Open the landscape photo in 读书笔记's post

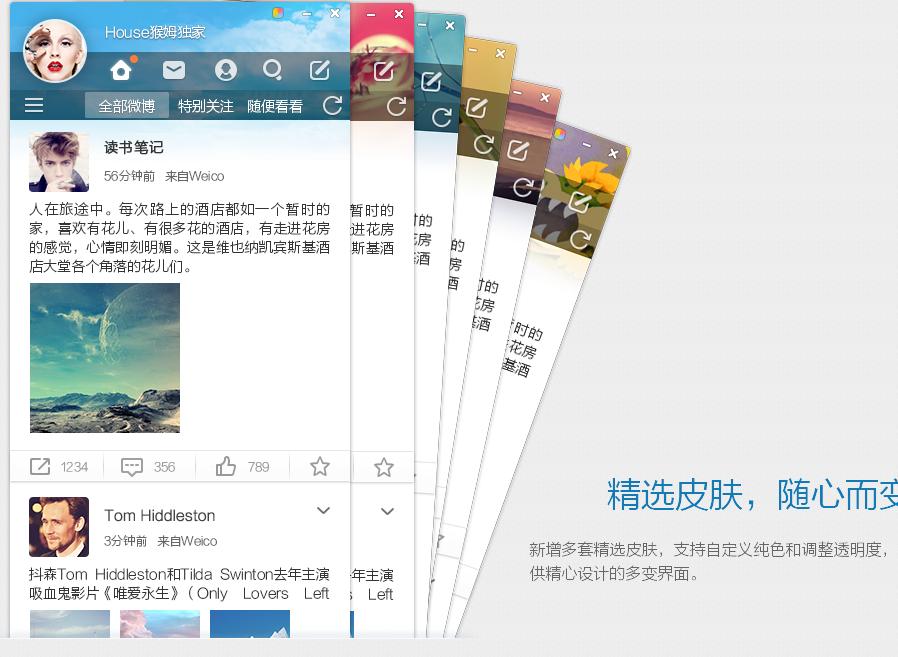pyautogui.click(x=104, y=357)
